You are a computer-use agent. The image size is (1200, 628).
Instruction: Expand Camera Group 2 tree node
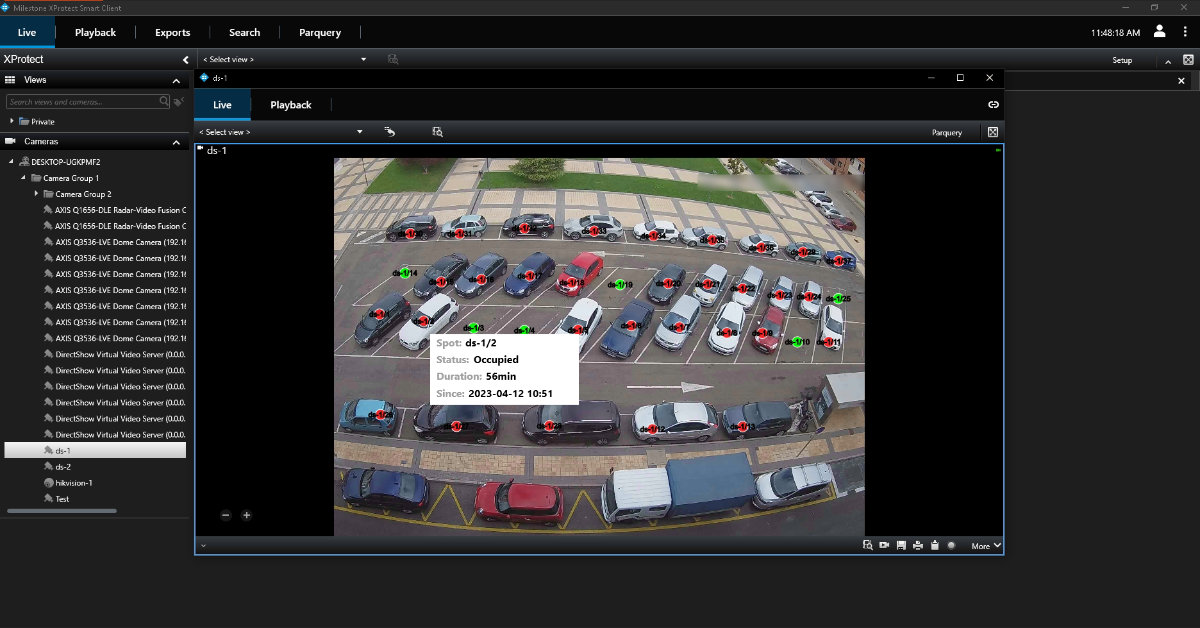36,194
